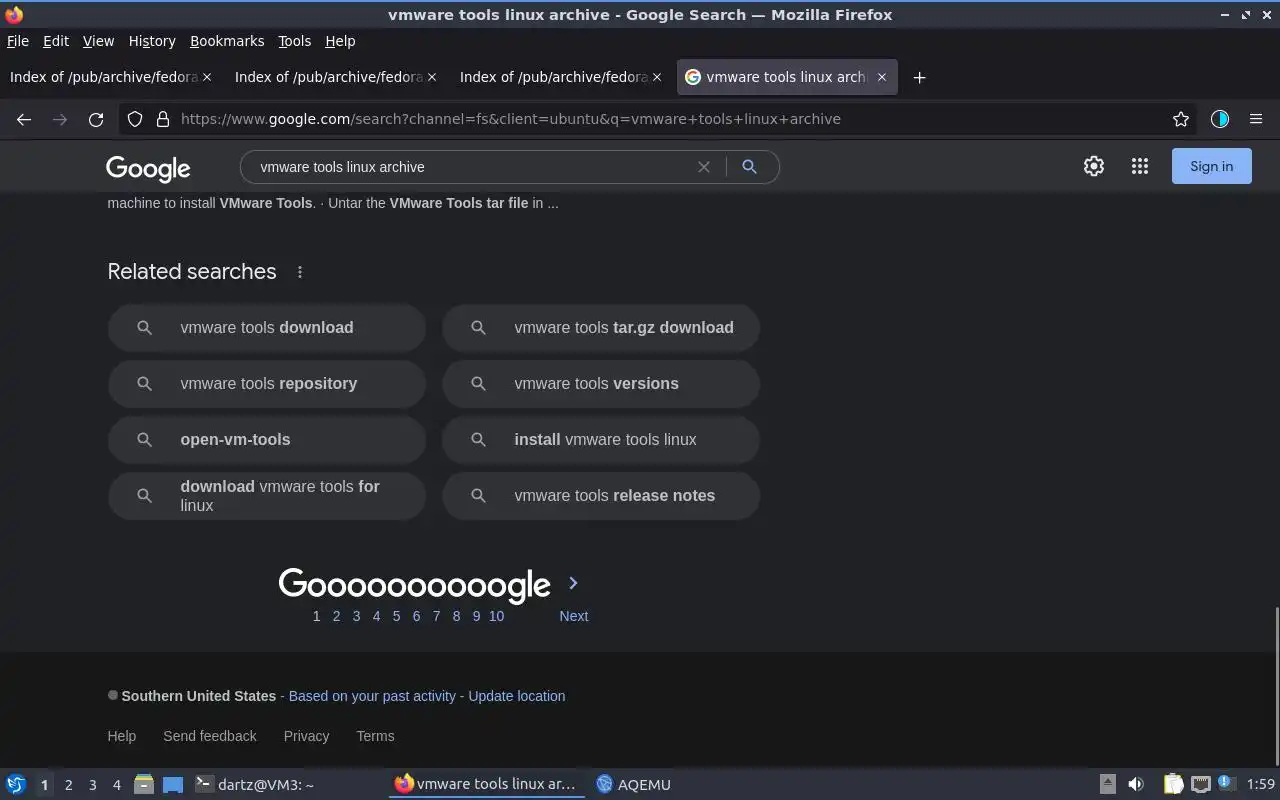Search for vmware tools release notes

click(x=601, y=496)
